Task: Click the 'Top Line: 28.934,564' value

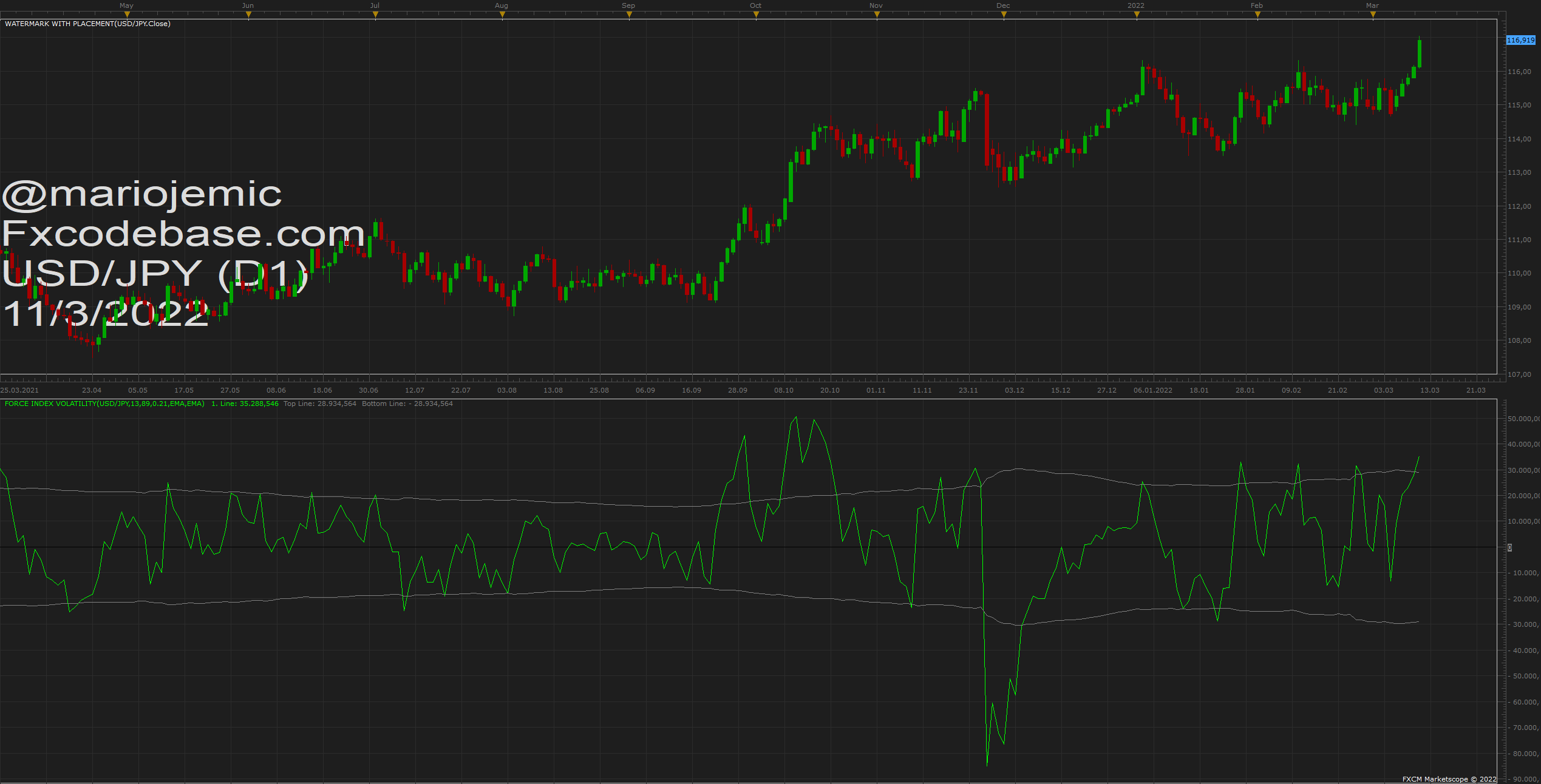Action: click(320, 404)
